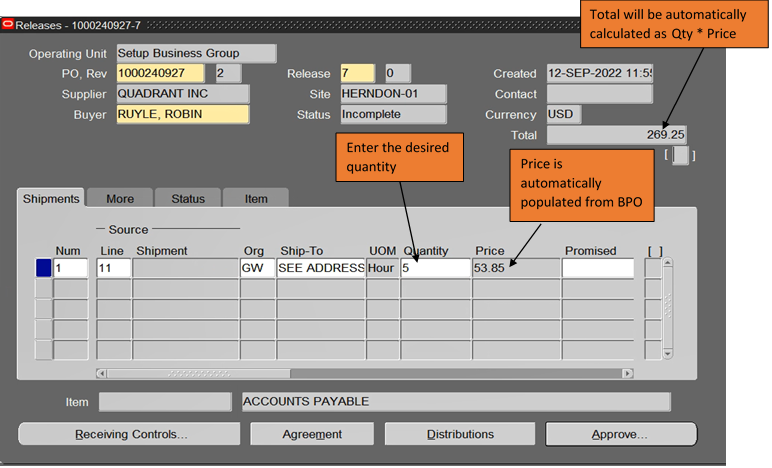
Task: Switch to the More tab
Action: (120, 198)
